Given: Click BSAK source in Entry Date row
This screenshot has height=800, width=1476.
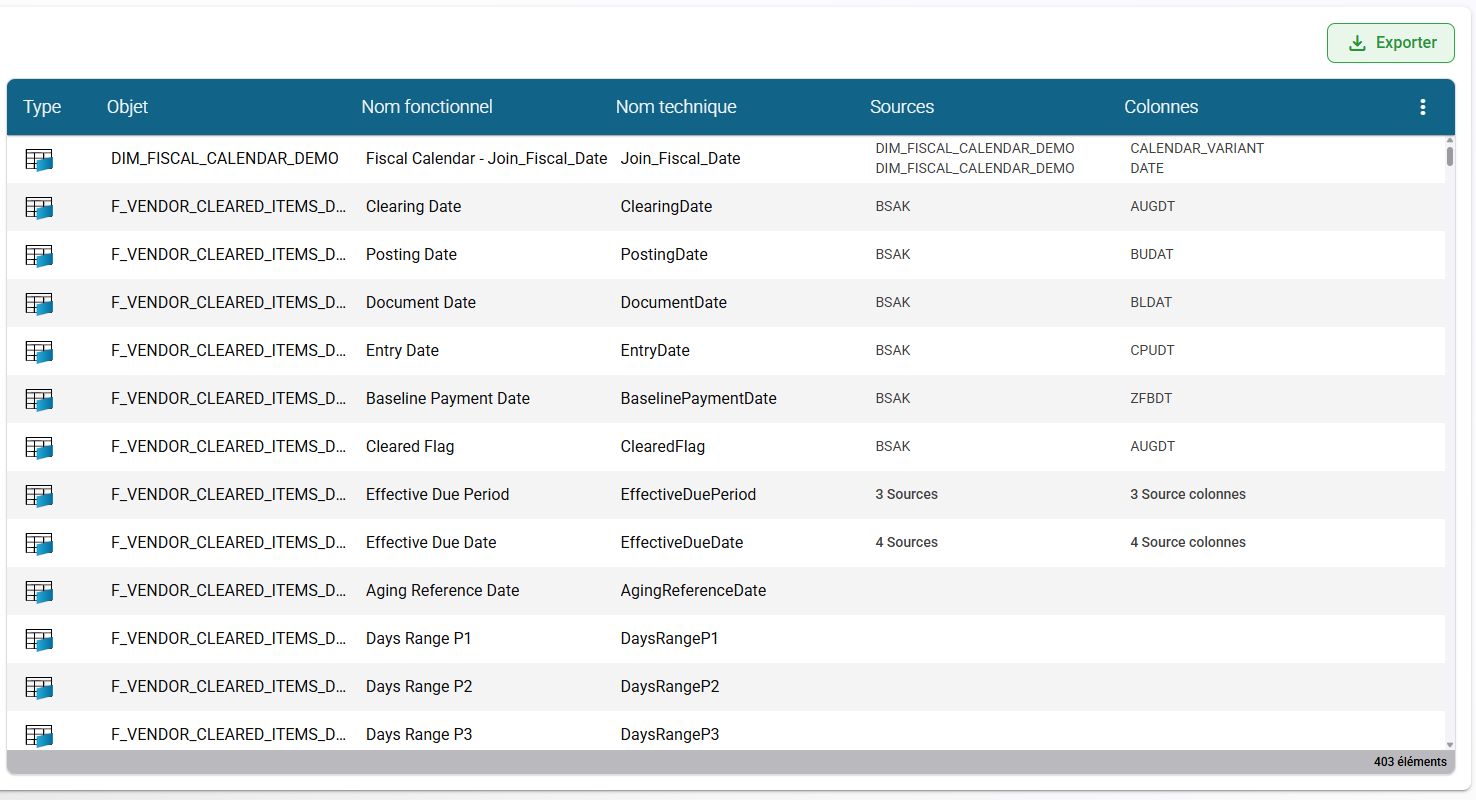Looking at the screenshot, I should coord(893,350).
